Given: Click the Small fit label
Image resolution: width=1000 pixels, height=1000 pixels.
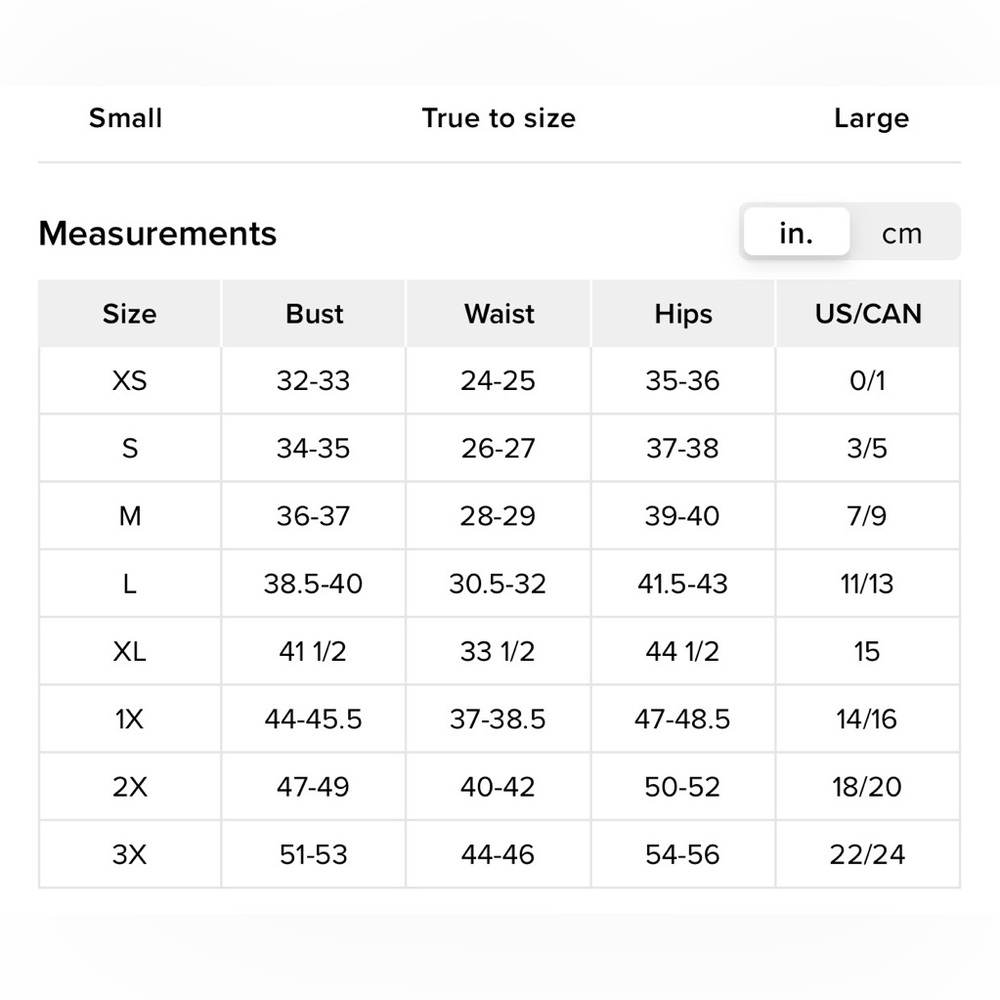Looking at the screenshot, I should click(125, 118).
